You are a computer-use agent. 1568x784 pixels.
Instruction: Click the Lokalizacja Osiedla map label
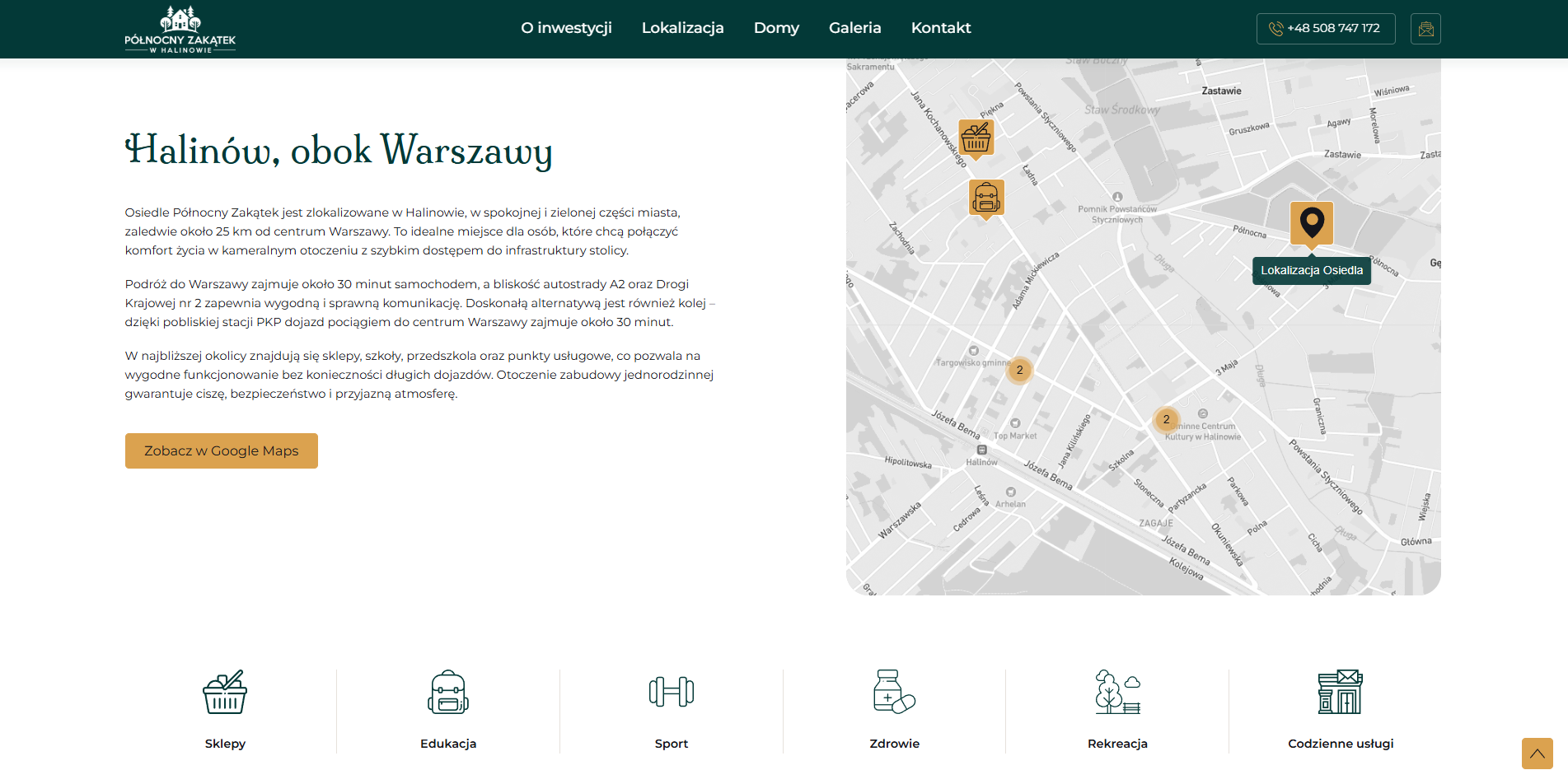(x=1312, y=270)
